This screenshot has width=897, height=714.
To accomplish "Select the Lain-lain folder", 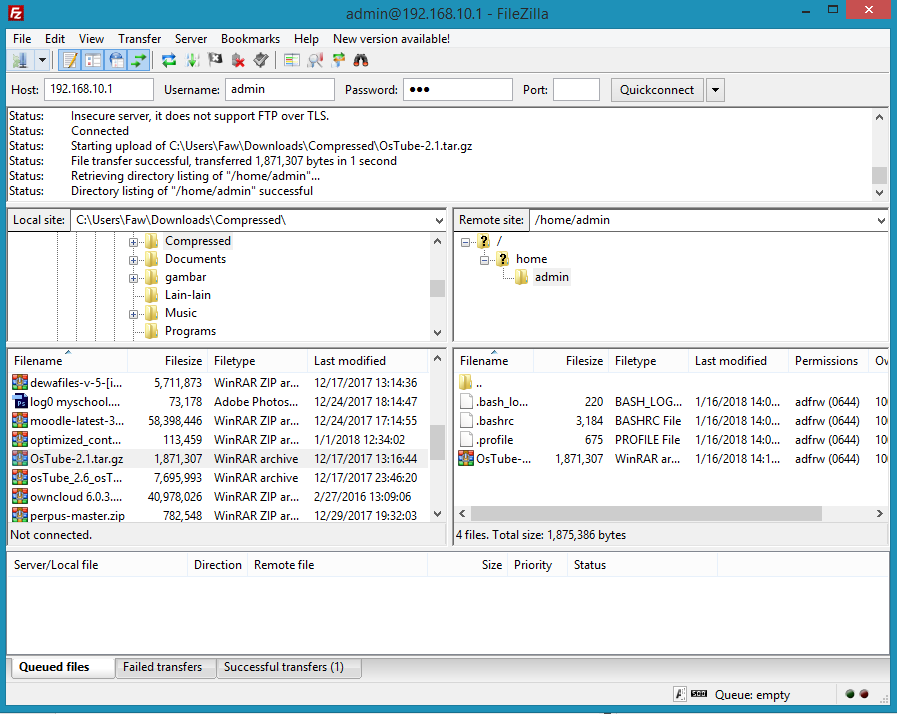I will 188,295.
